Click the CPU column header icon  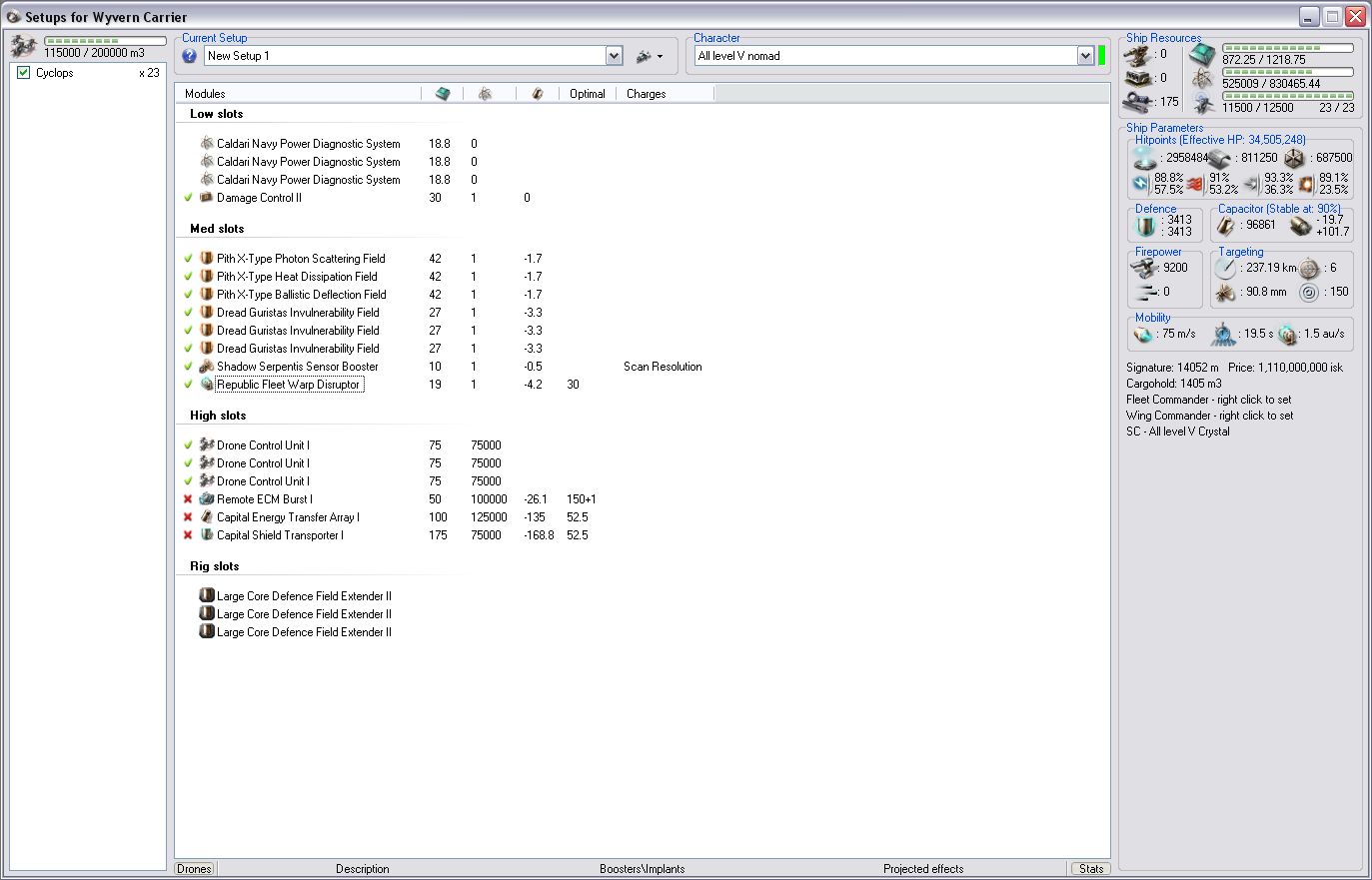[x=443, y=94]
